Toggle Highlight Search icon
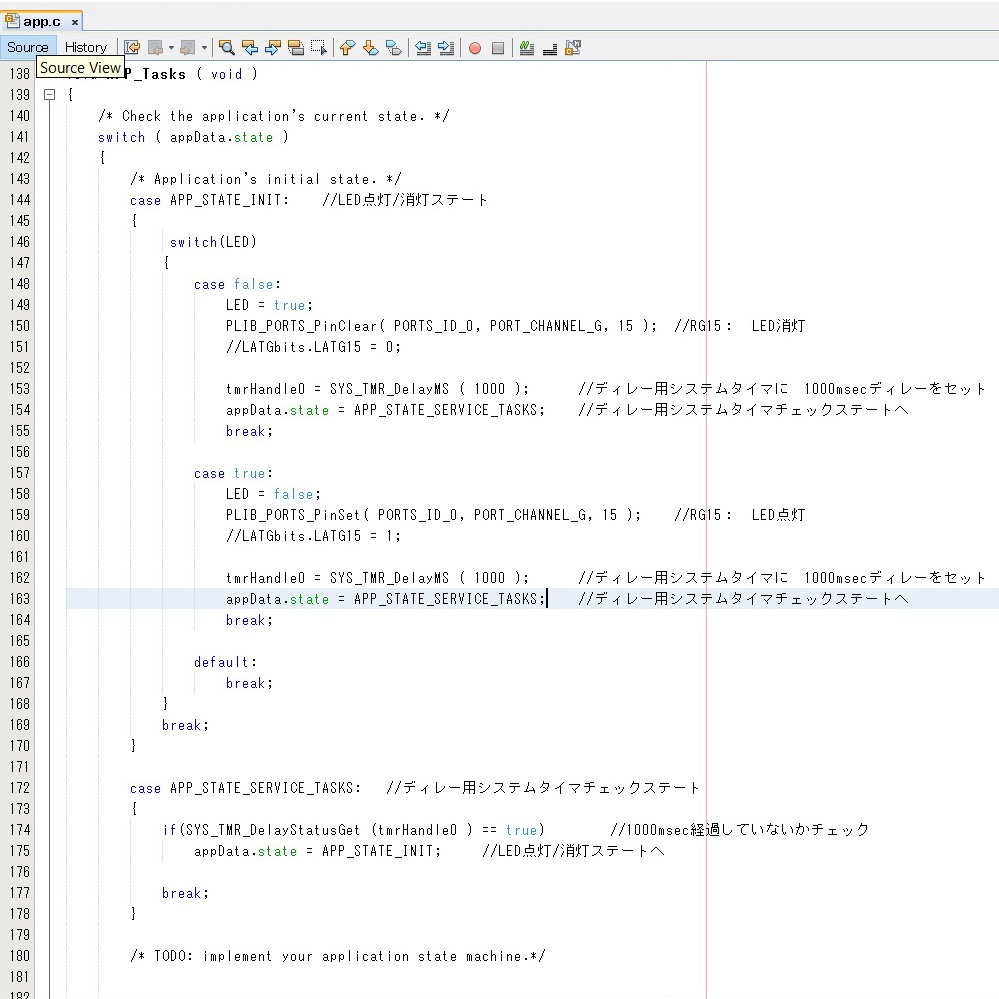Image resolution: width=999 pixels, height=999 pixels. [296, 48]
